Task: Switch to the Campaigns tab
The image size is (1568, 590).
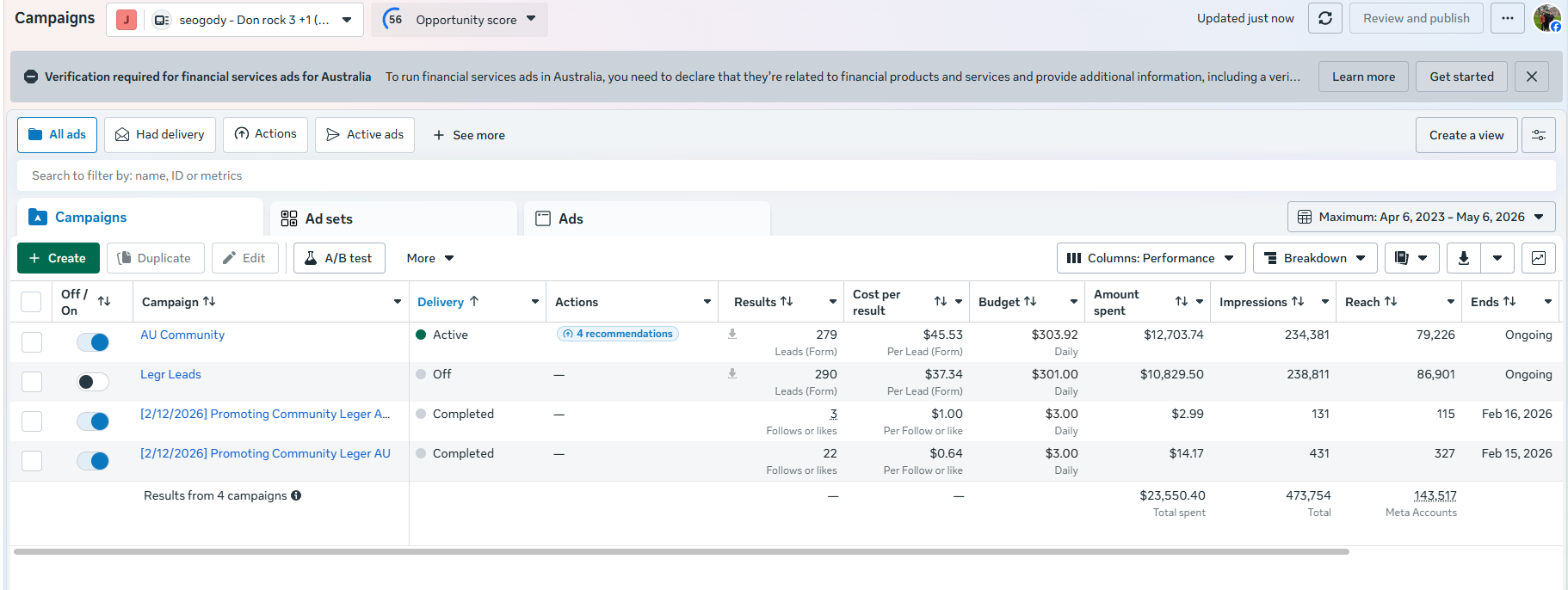Action: (140, 218)
